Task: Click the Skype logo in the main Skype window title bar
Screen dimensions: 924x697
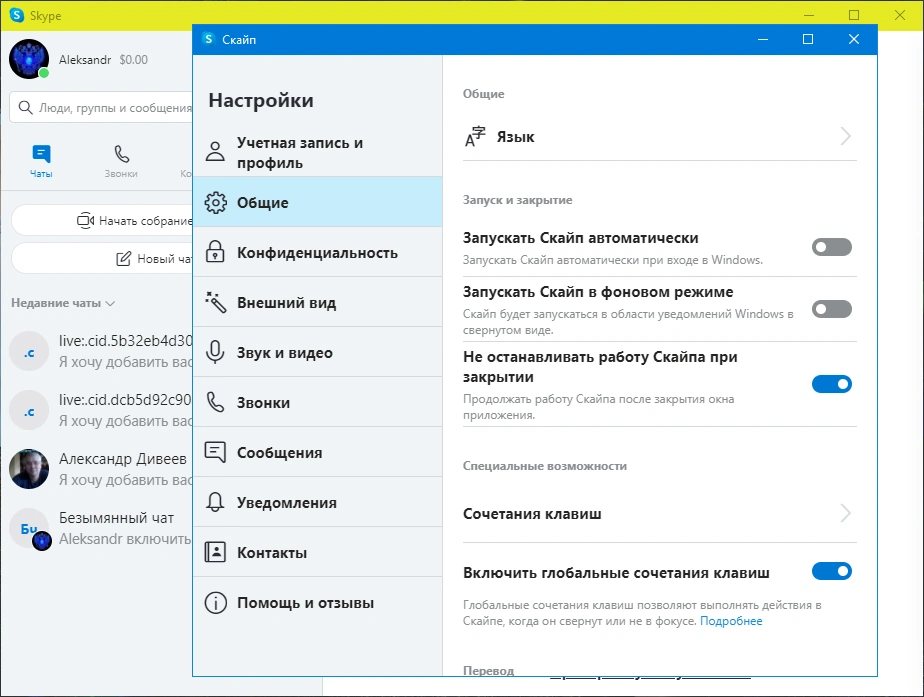Action: click(17, 15)
